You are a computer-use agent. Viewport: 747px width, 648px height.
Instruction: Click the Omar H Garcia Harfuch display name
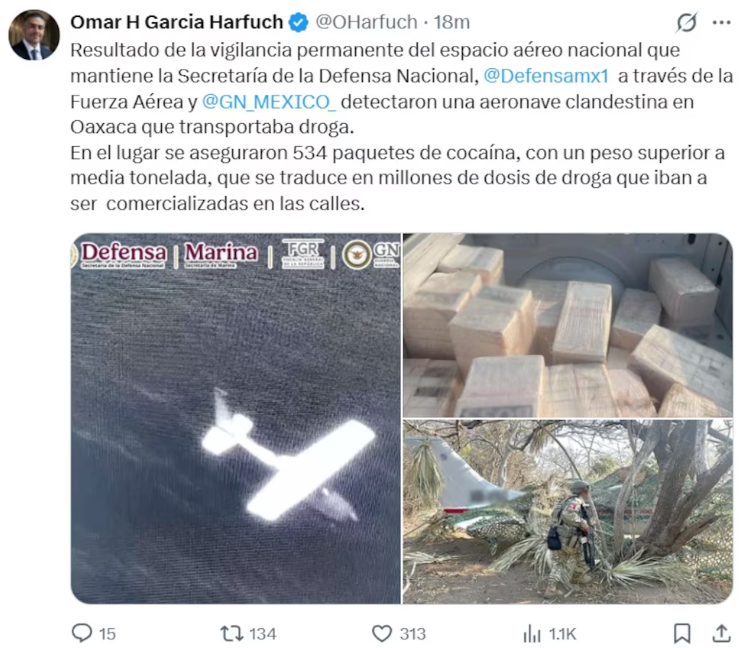point(177,22)
